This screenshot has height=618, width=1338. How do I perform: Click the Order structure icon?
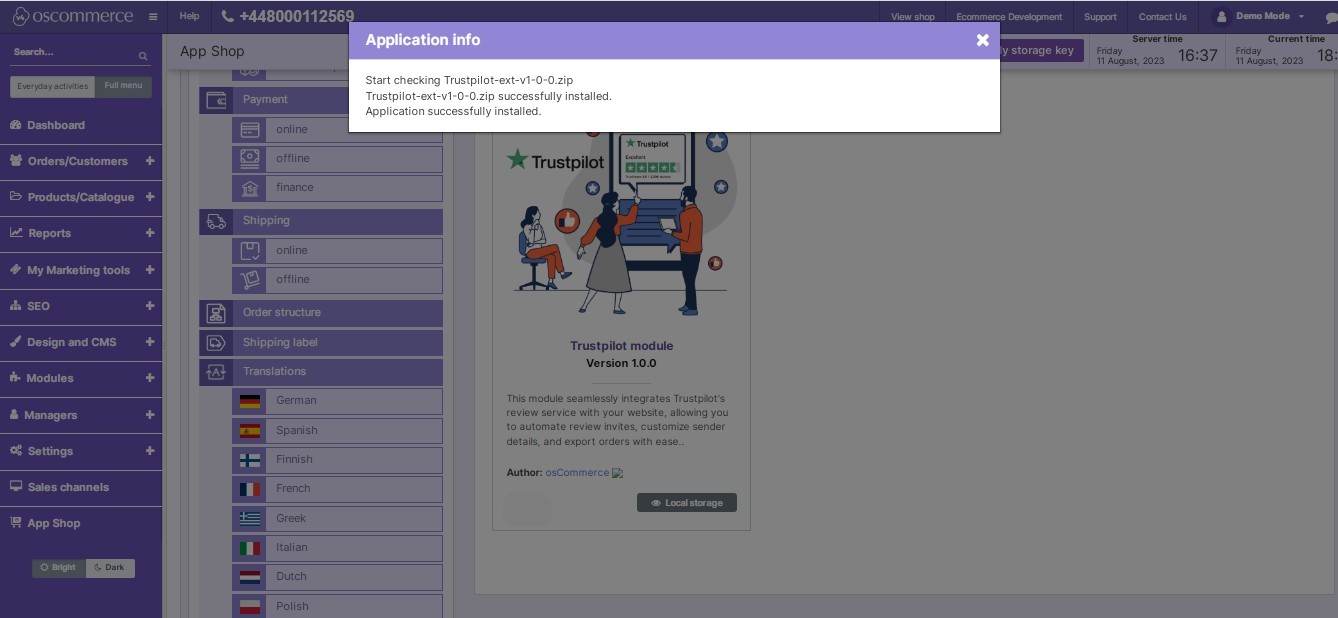[x=216, y=313]
